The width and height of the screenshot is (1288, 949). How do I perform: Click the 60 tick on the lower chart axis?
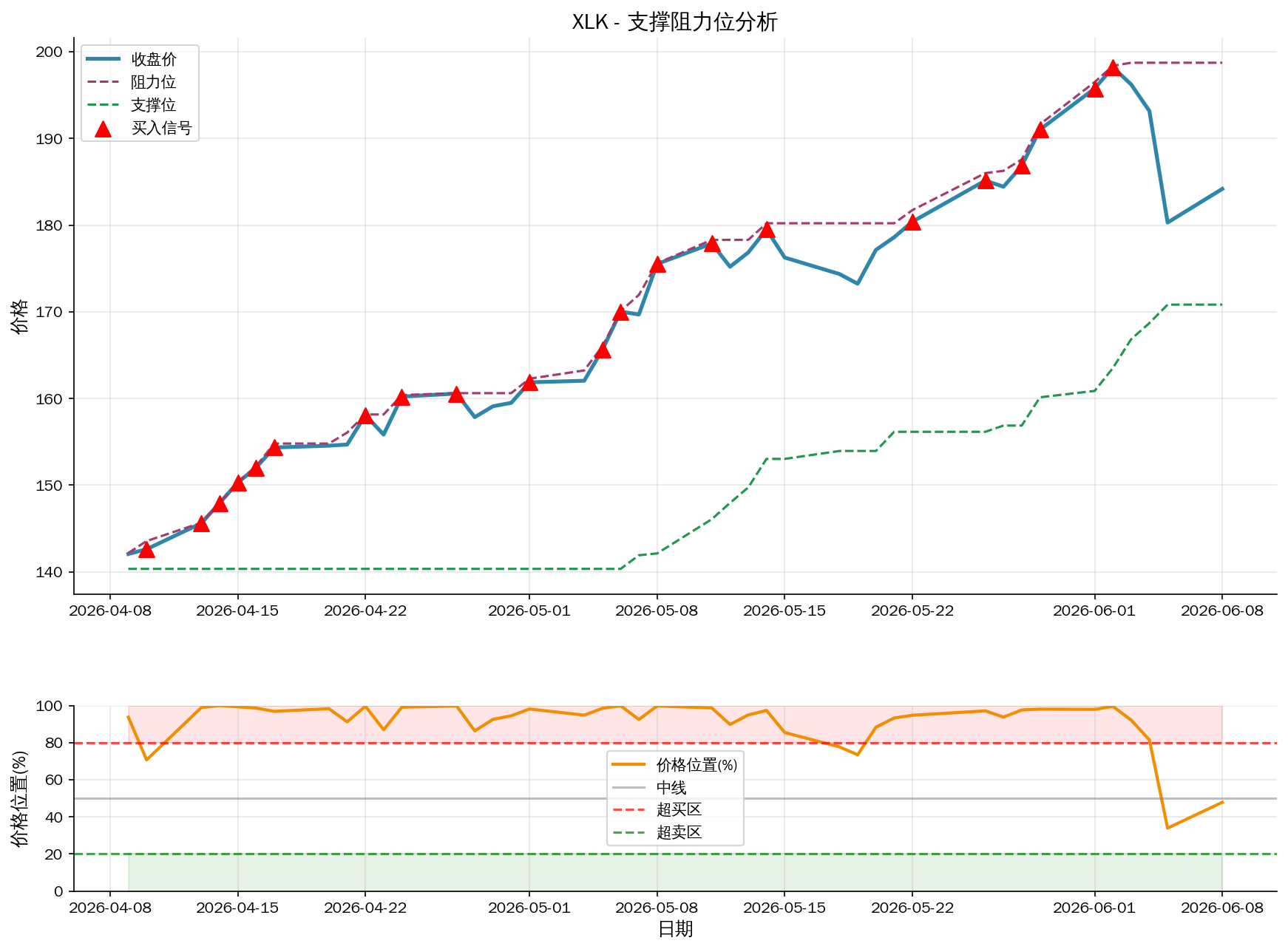pos(55,780)
